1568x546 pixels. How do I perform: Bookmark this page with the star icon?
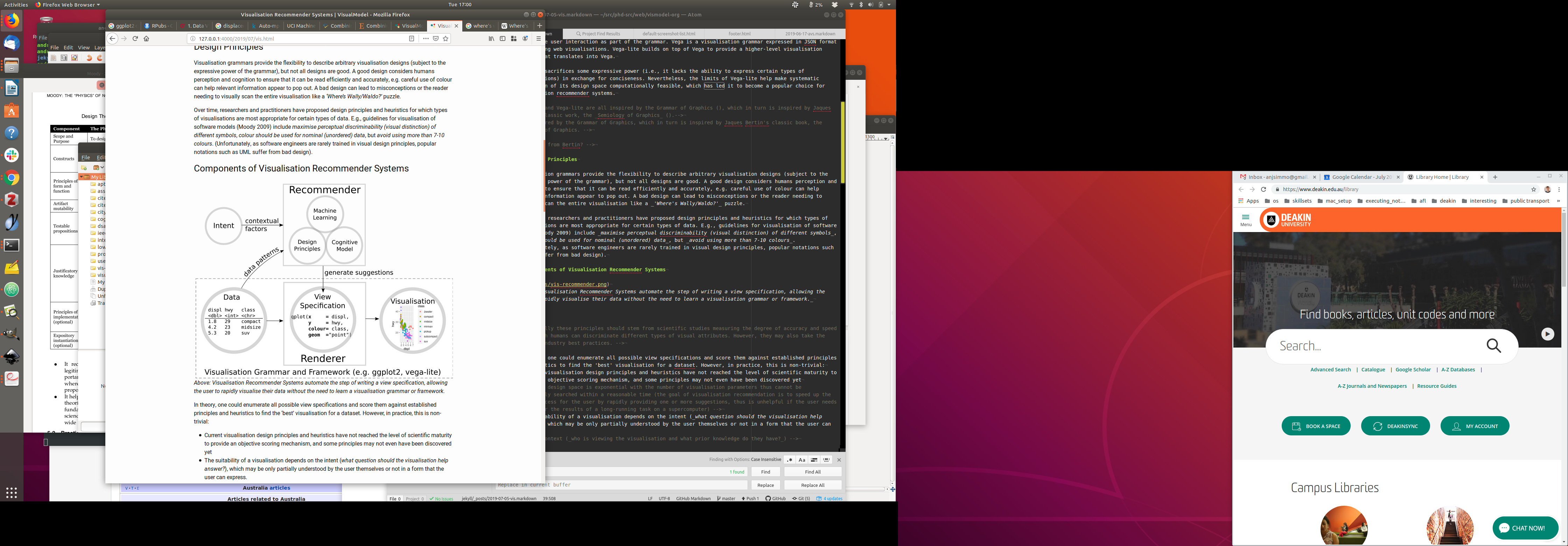point(446,38)
